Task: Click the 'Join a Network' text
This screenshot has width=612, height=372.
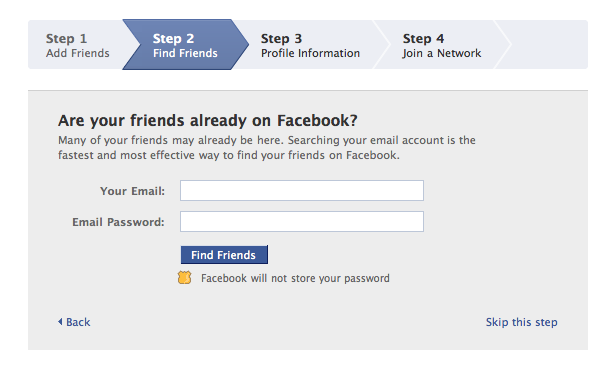Action: coord(442,53)
